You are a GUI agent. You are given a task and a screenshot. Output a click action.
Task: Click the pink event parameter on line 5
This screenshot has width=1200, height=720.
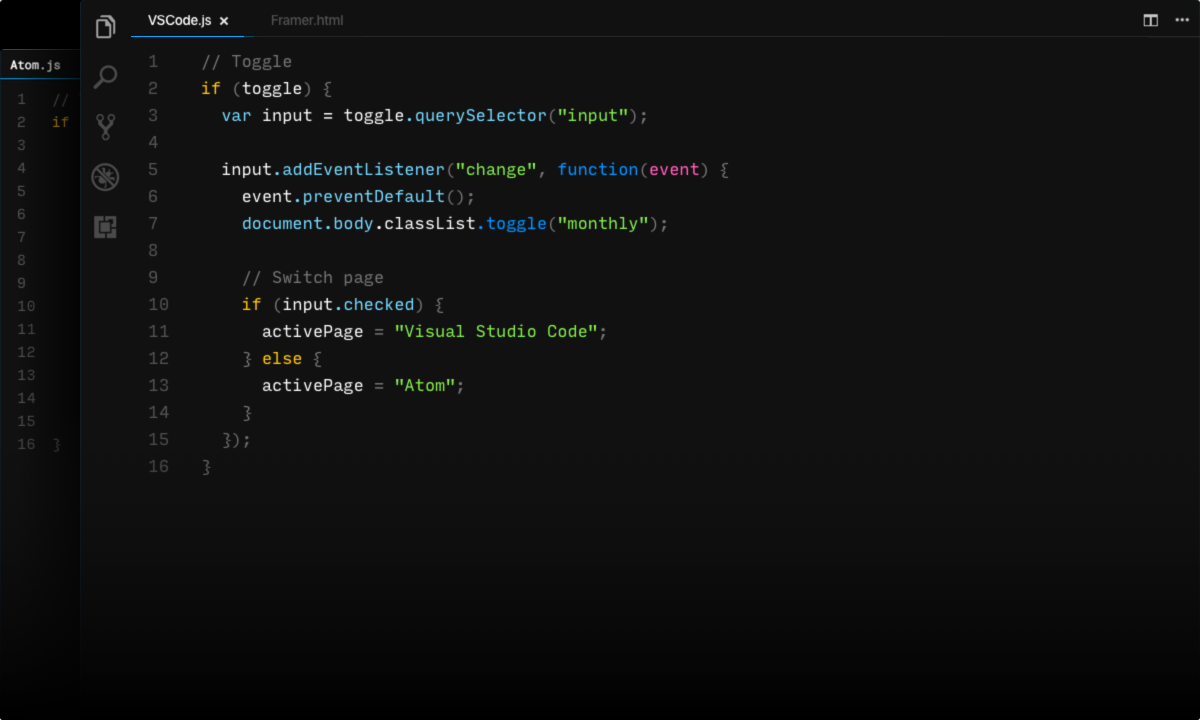point(674,170)
